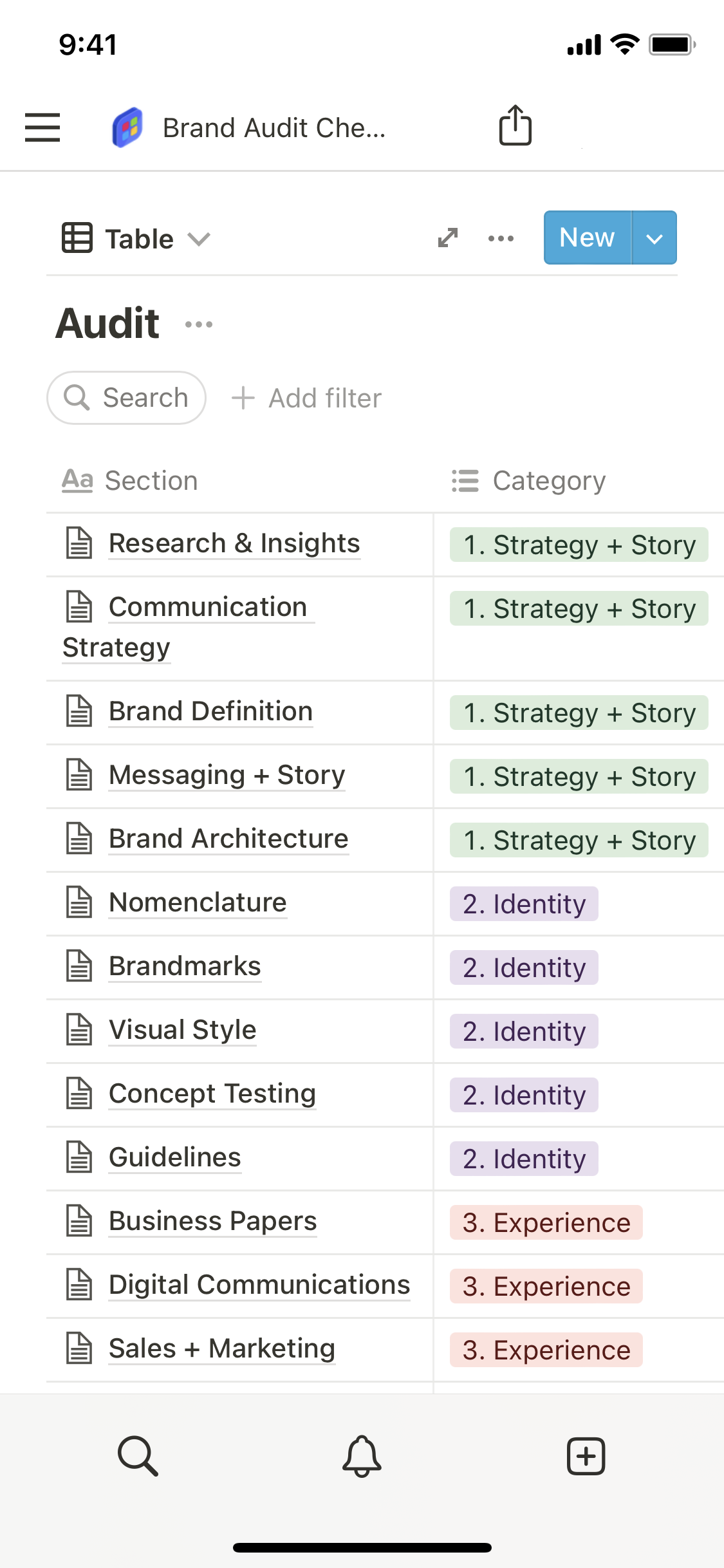
Task: Open the bottom search icon
Action: 138,1455
